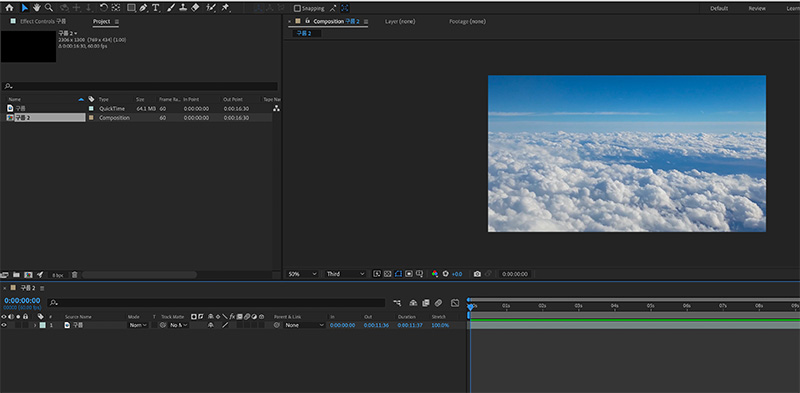Screen dimensions: 800x393
Task: Hide the 구름 layer with eye toggle
Action: (x=4, y=325)
